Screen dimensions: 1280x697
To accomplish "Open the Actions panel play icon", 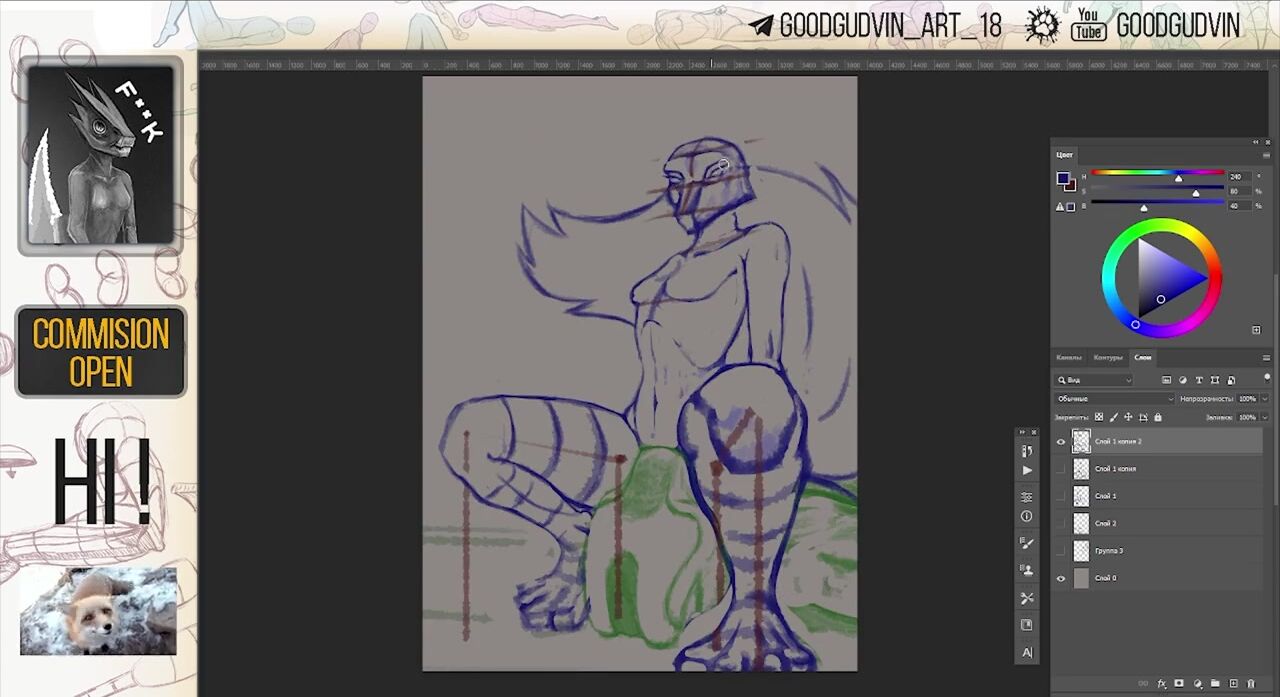I will coord(1027,470).
